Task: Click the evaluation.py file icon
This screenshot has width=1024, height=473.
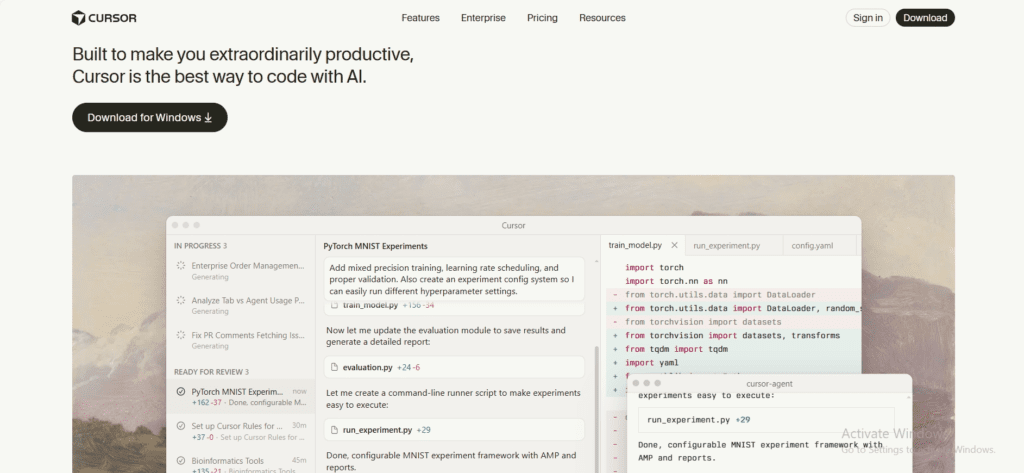Action: (334, 367)
